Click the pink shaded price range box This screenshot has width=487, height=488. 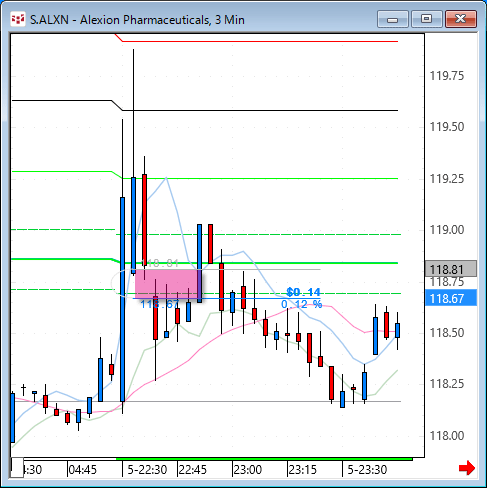[168, 284]
